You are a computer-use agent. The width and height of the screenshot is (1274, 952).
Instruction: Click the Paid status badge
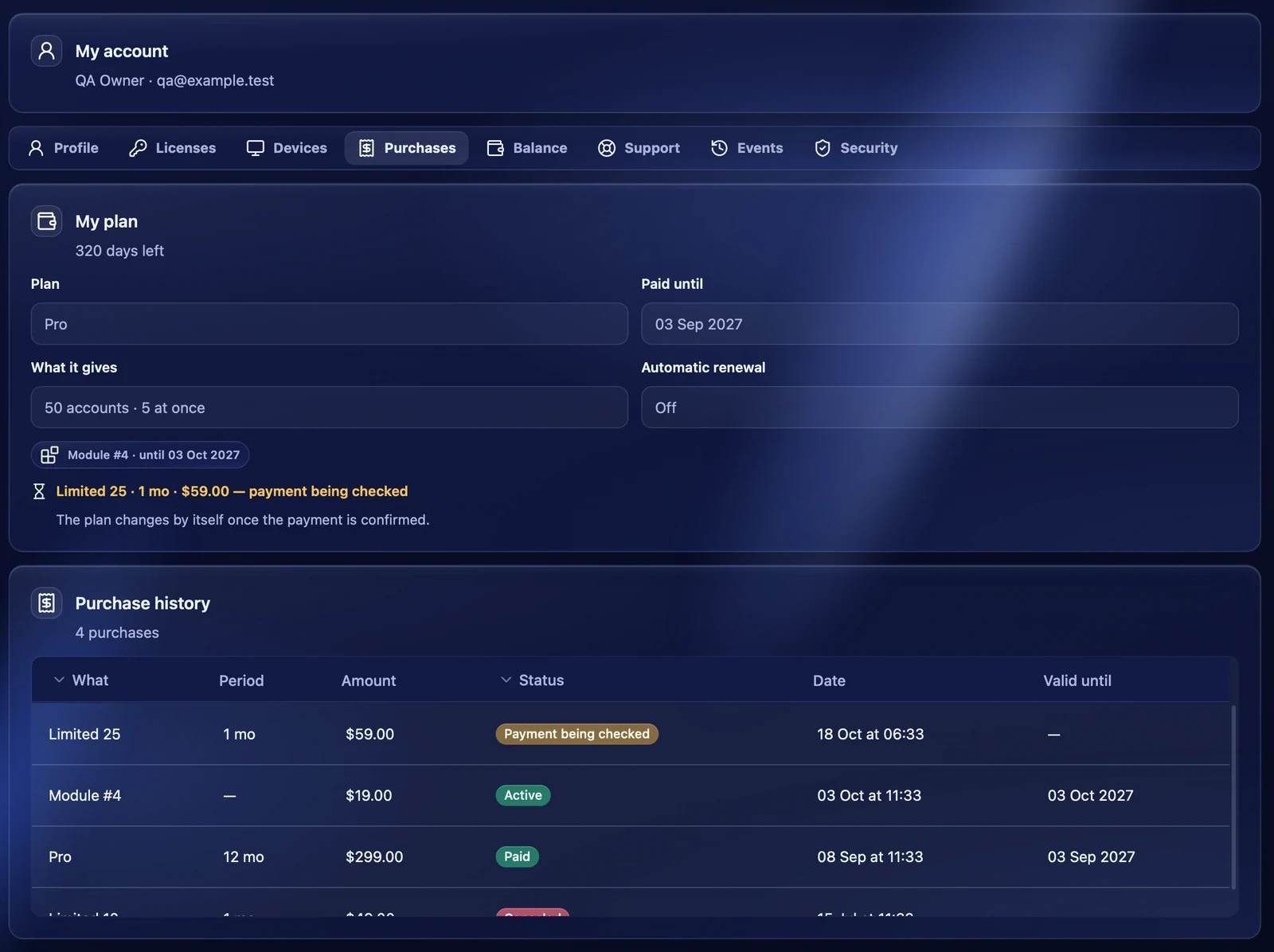(x=517, y=856)
